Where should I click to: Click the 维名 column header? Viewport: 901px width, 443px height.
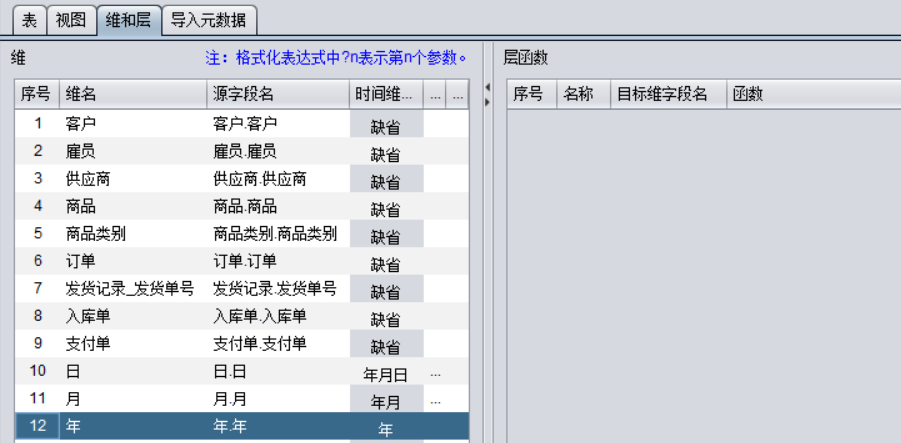click(x=132, y=94)
